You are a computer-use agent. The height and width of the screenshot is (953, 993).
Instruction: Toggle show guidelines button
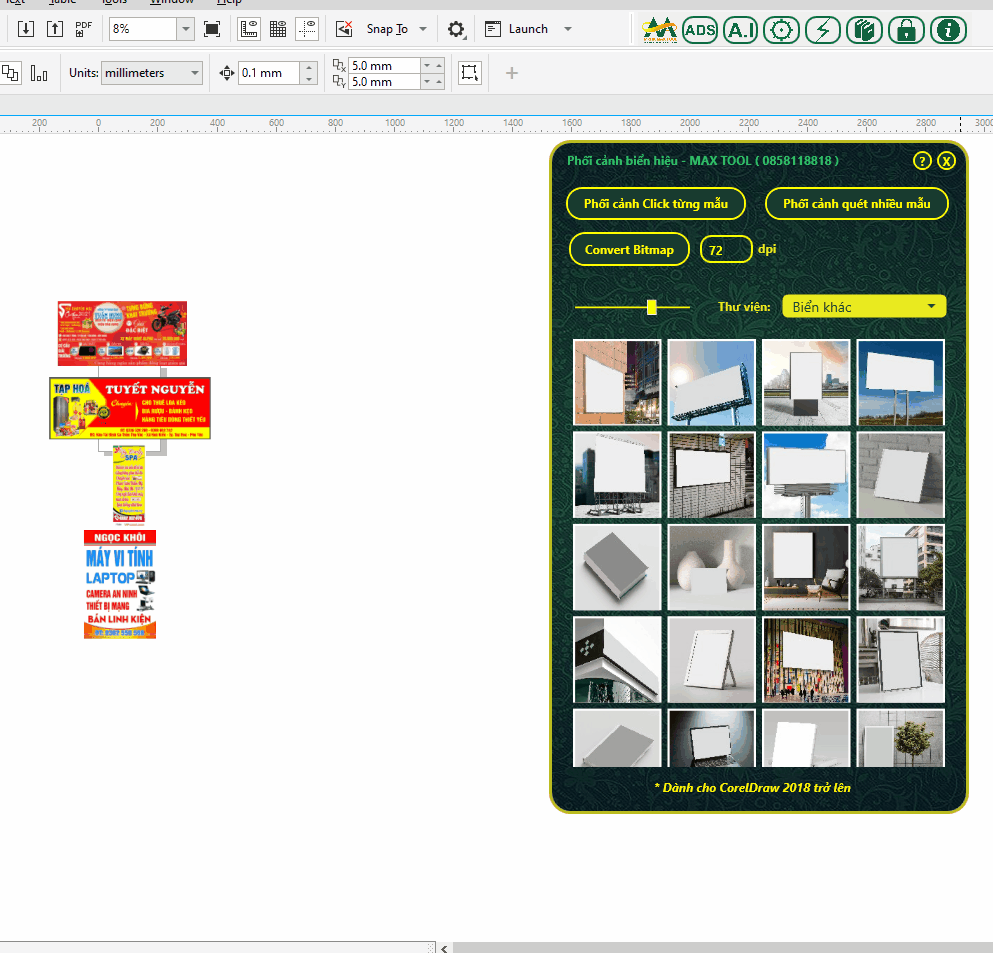[308, 29]
